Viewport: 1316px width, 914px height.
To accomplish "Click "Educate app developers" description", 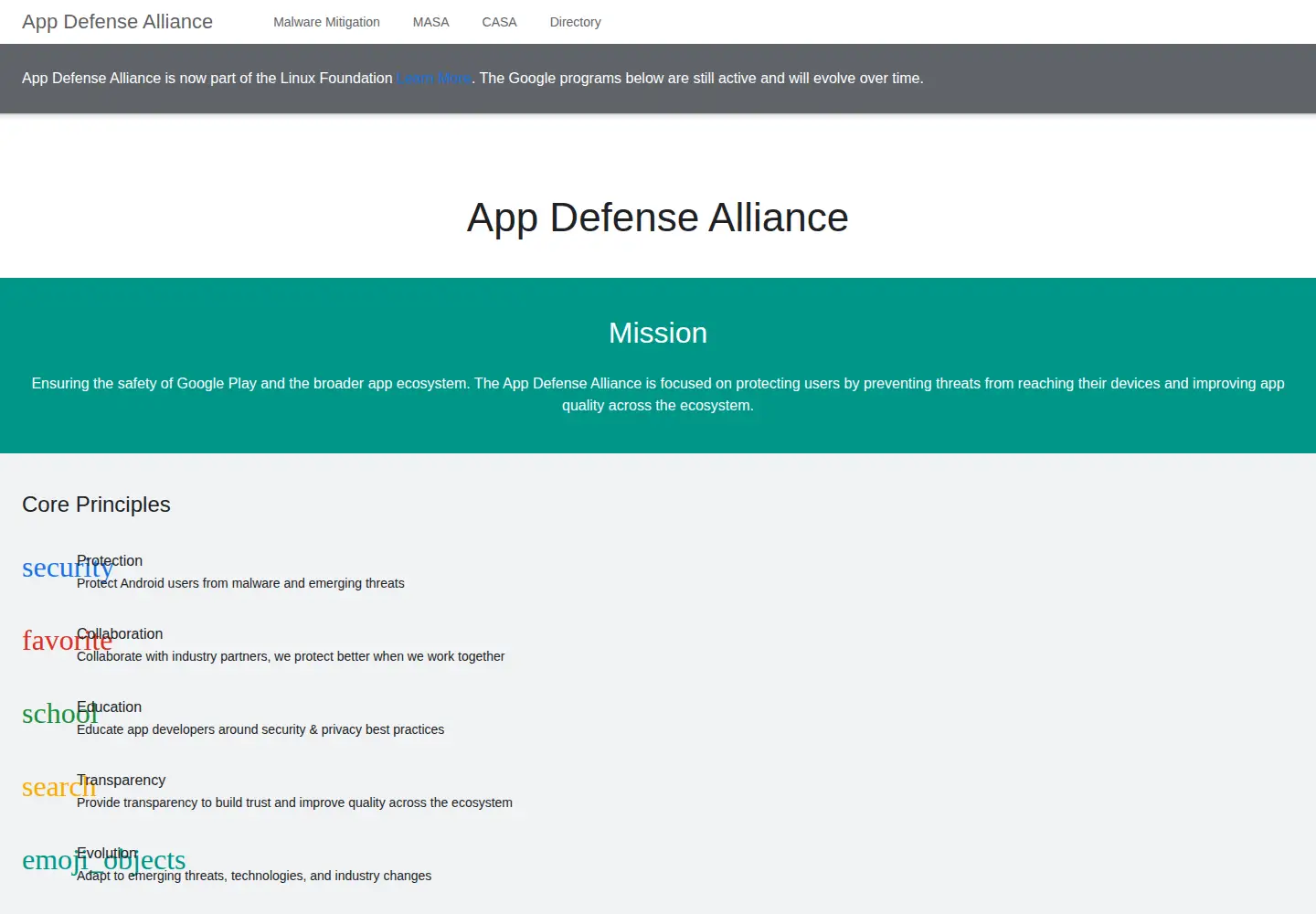I will pos(260,729).
